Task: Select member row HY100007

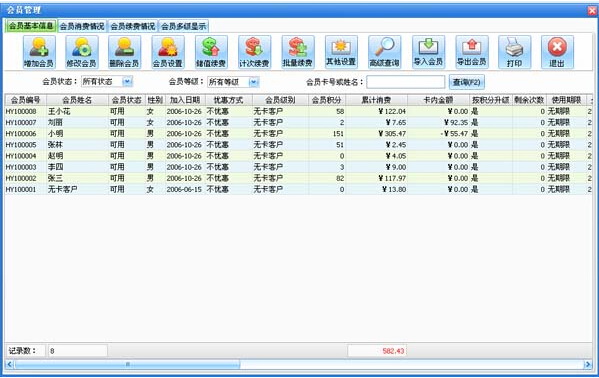Action: pos(298,122)
